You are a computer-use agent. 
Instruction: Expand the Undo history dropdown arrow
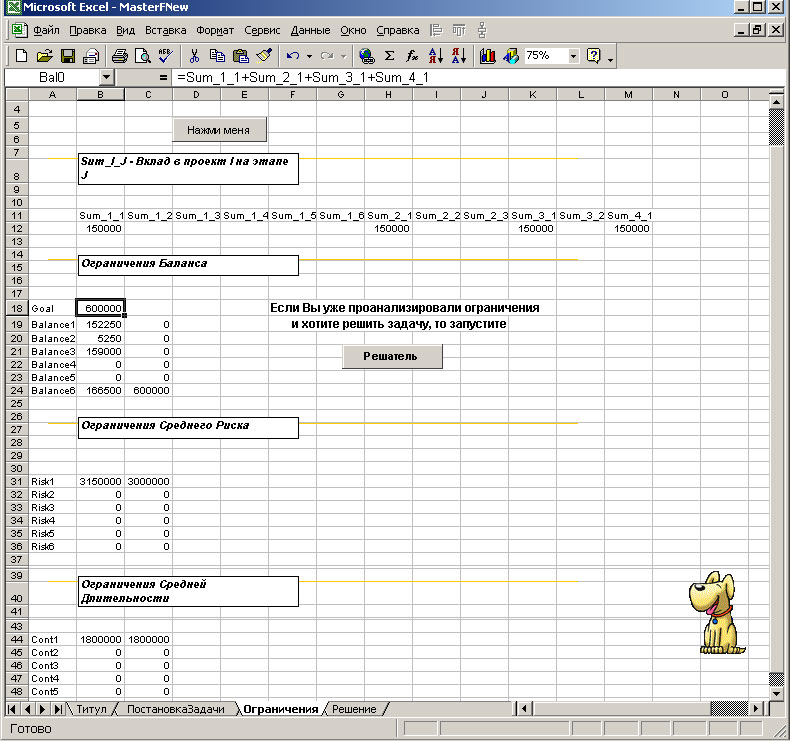(309, 56)
